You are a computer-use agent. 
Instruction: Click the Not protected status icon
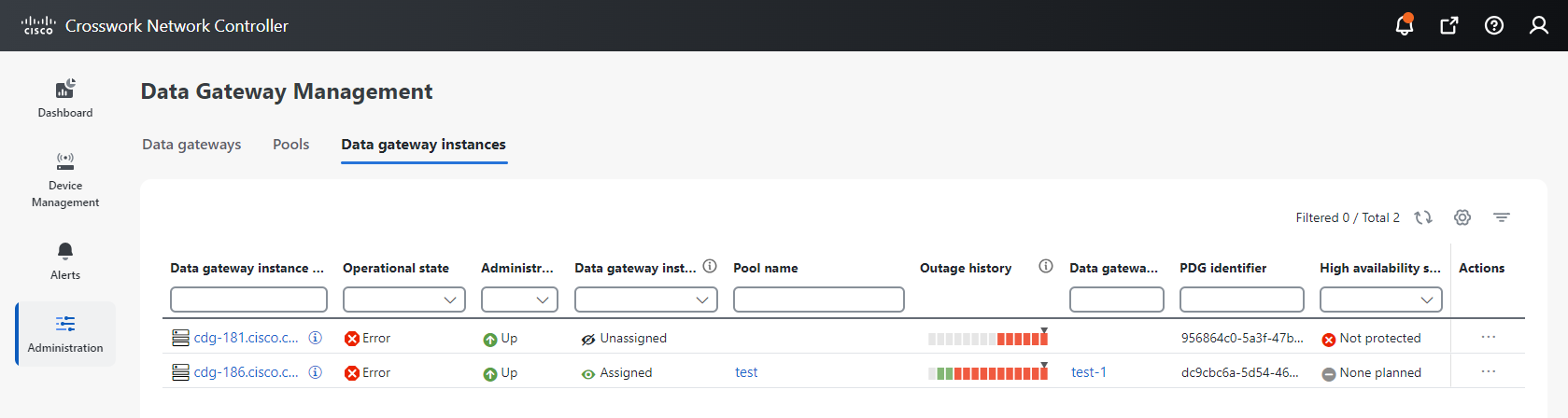1329,340
